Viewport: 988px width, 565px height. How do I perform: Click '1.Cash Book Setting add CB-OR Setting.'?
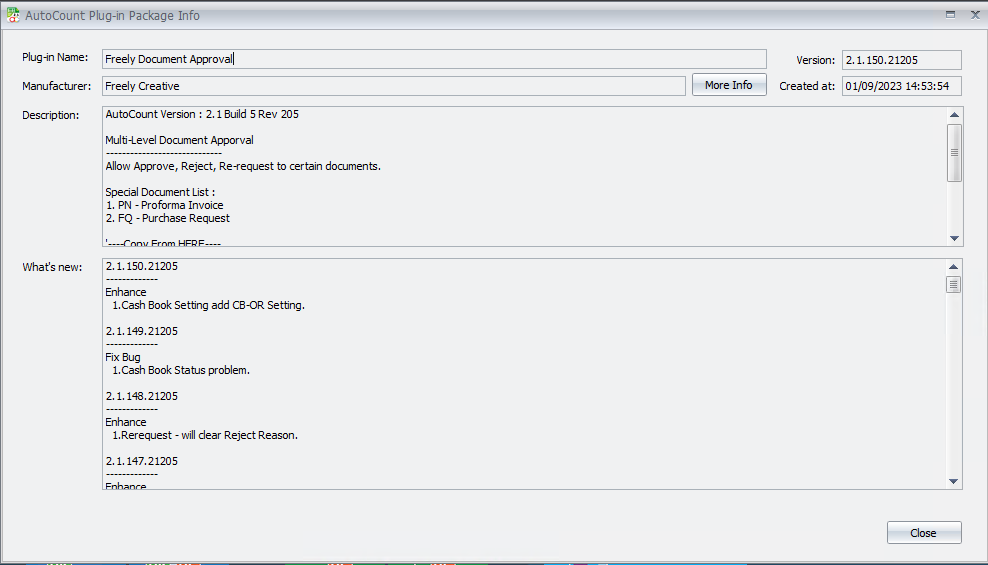[209, 305]
